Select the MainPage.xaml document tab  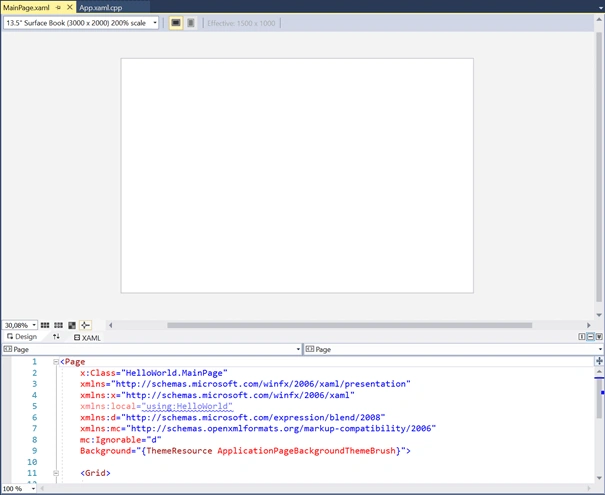pyautogui.click(x=26, y=7)
